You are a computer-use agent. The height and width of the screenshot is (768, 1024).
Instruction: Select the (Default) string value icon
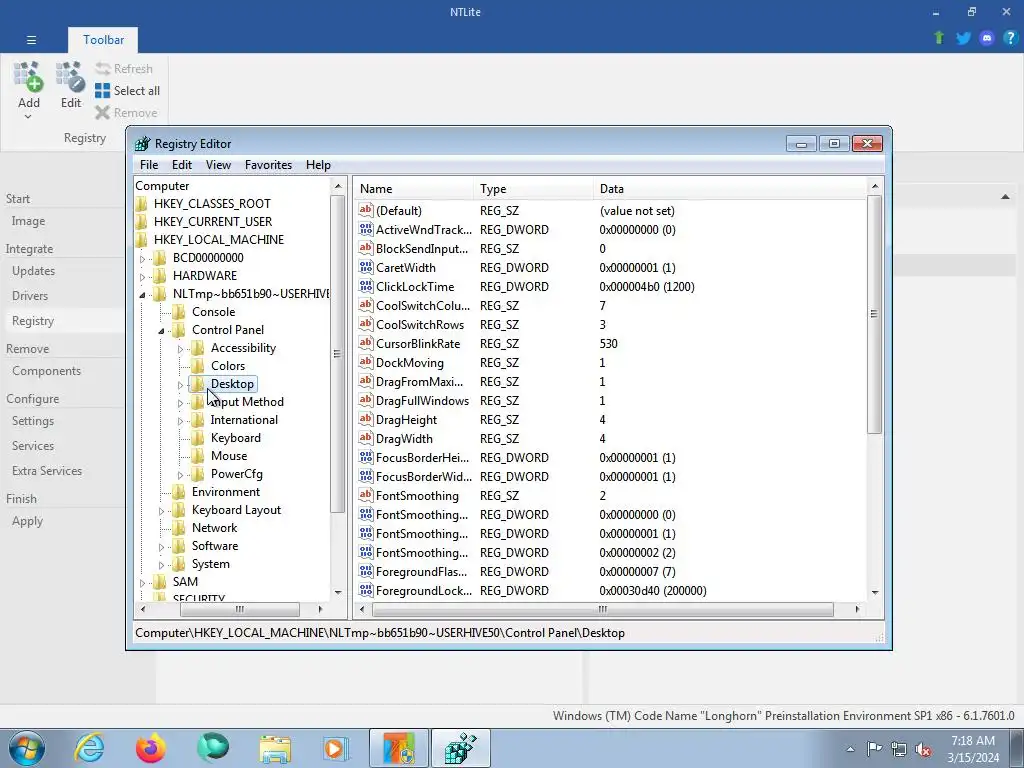366,210
